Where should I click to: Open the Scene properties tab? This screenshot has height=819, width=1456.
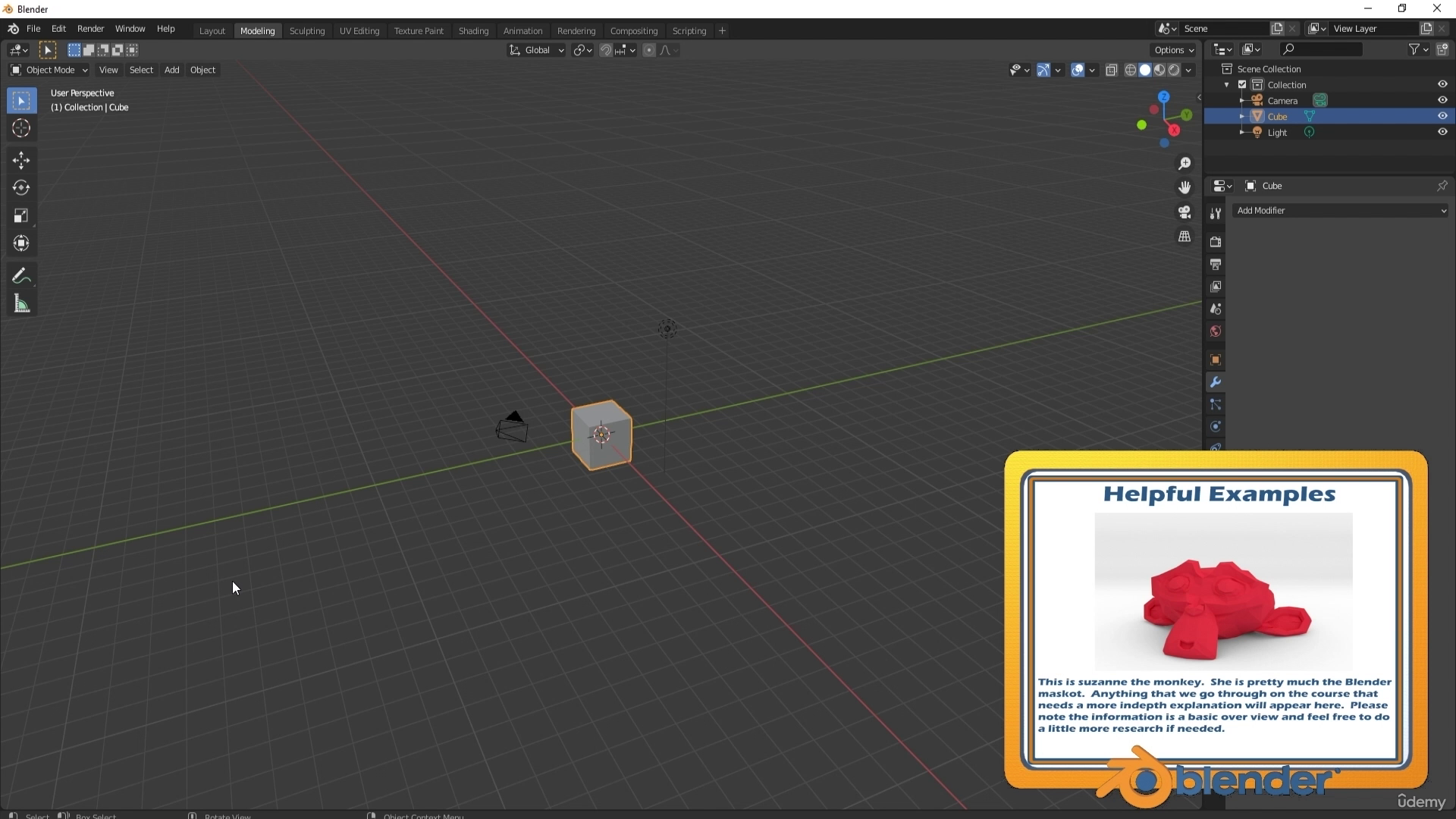[1216, 309]
